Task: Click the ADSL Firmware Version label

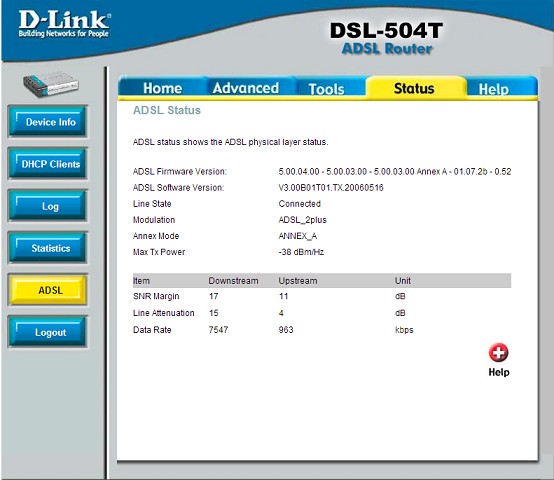Action: tap(179, 172)
